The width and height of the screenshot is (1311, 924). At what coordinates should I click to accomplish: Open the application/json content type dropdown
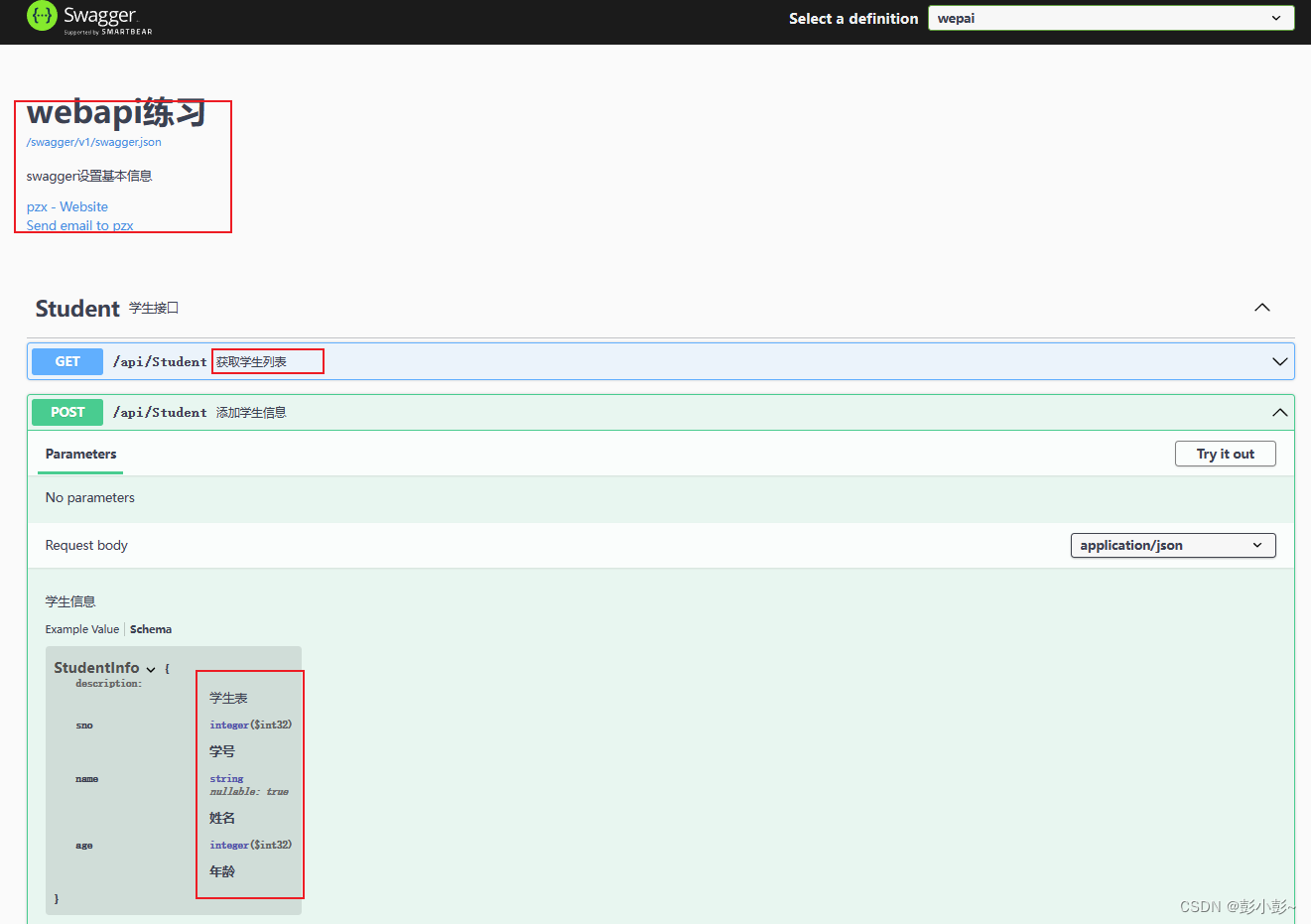coord(1173,545)
